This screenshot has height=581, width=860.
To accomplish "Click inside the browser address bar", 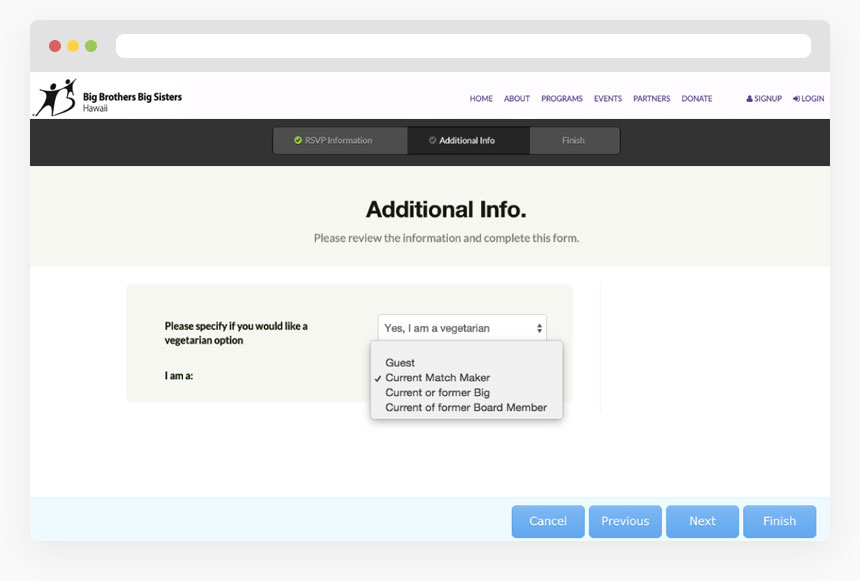I will [x=463, y=45].
